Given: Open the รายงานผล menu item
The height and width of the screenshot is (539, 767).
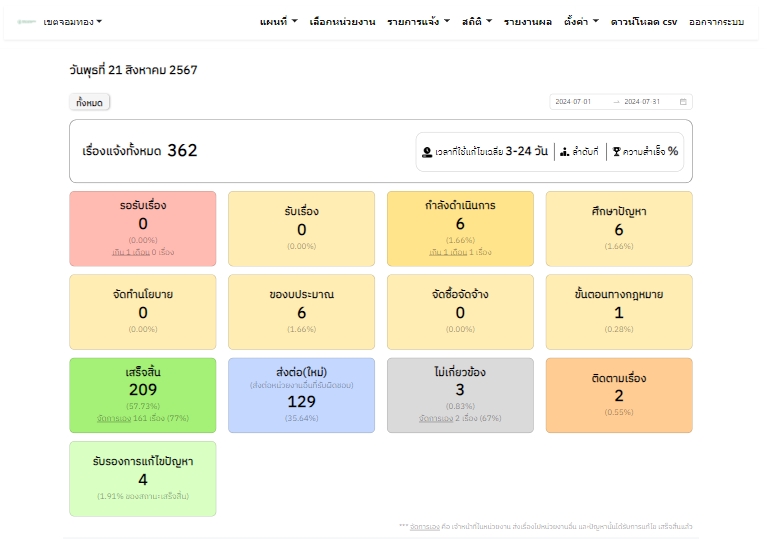Looking at the screenshot, I should click(x=527, y=21).
